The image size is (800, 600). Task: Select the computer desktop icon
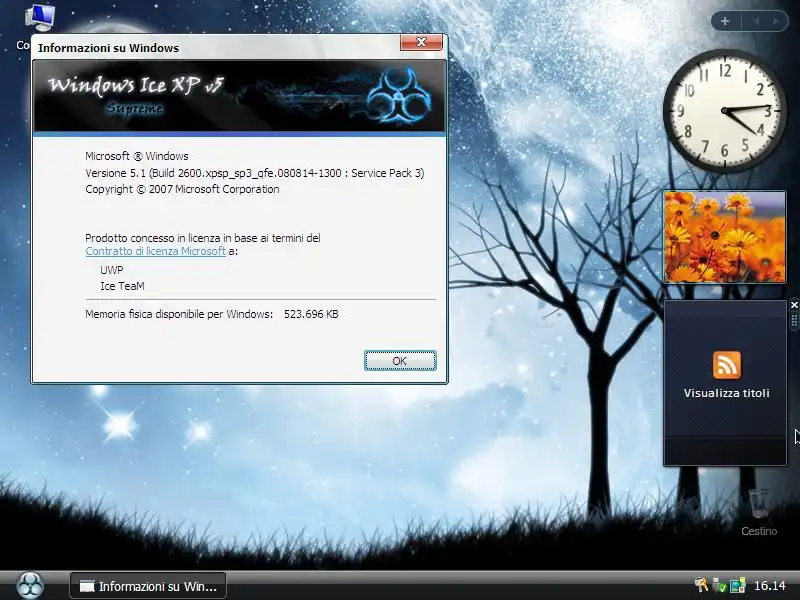(38, 19)
